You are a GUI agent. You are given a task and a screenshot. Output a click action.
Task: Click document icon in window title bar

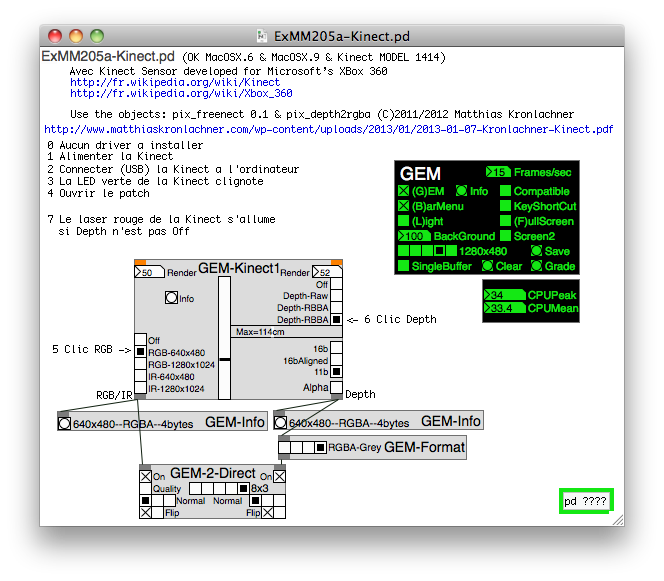pos(262,36)
